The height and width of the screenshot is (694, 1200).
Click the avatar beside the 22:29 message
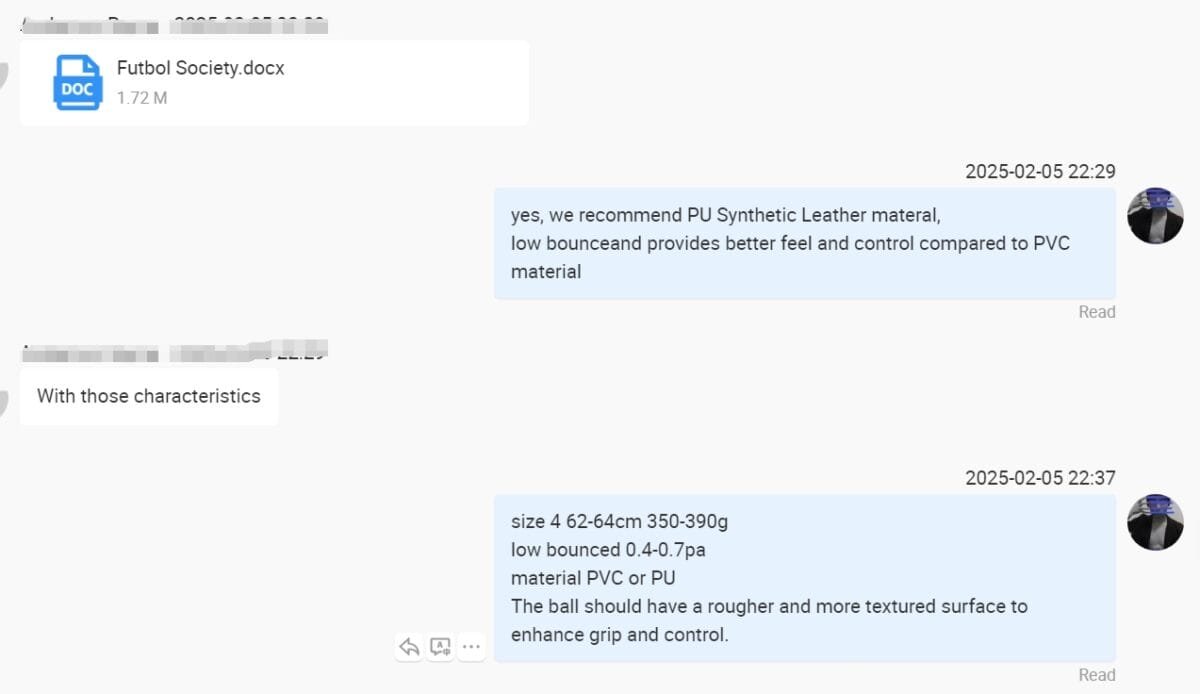[1155, 215]
